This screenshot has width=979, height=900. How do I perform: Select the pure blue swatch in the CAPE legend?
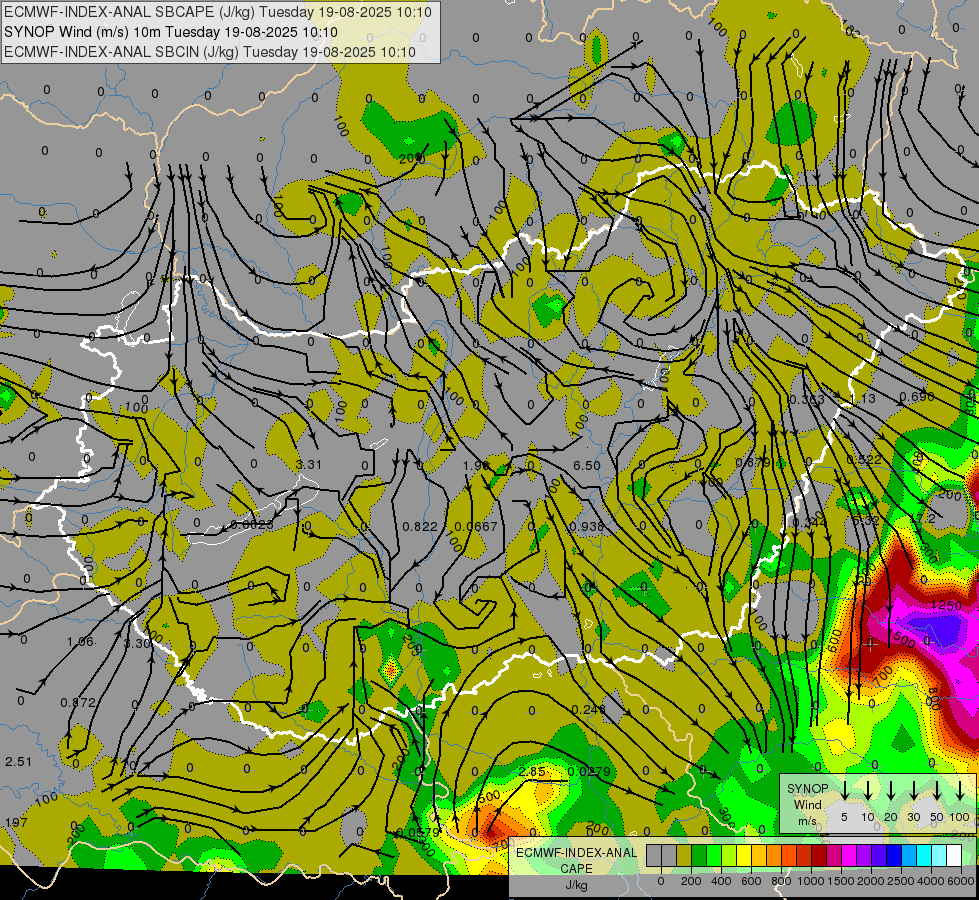[x=894, y=855]
